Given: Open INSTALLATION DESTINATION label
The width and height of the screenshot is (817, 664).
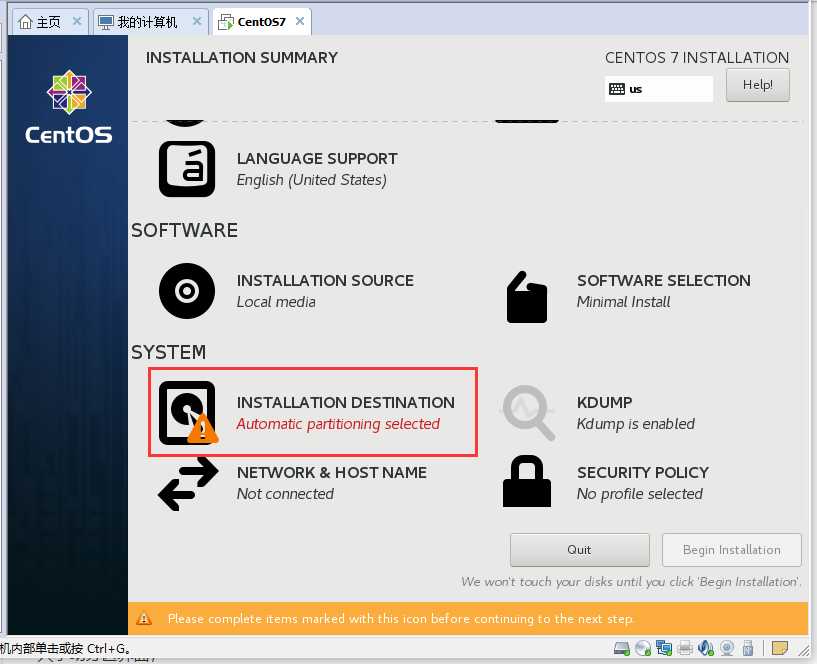Looking at the screenshot, I should coord(345,403).
